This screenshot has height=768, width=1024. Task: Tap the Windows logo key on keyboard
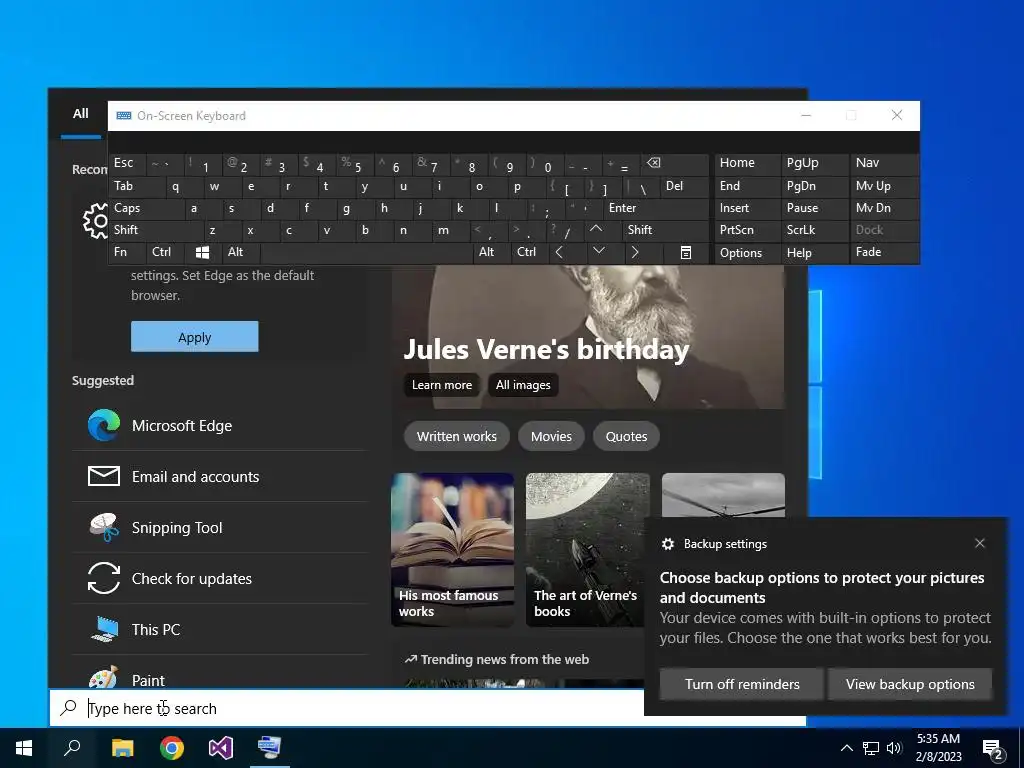(x=202, y=252)
